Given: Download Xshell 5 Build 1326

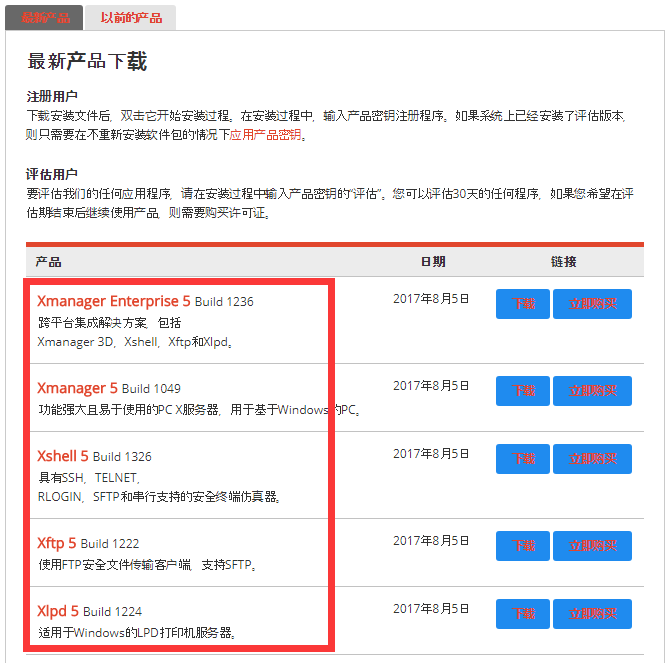Looking at the screenshot, I should [523, 459].
